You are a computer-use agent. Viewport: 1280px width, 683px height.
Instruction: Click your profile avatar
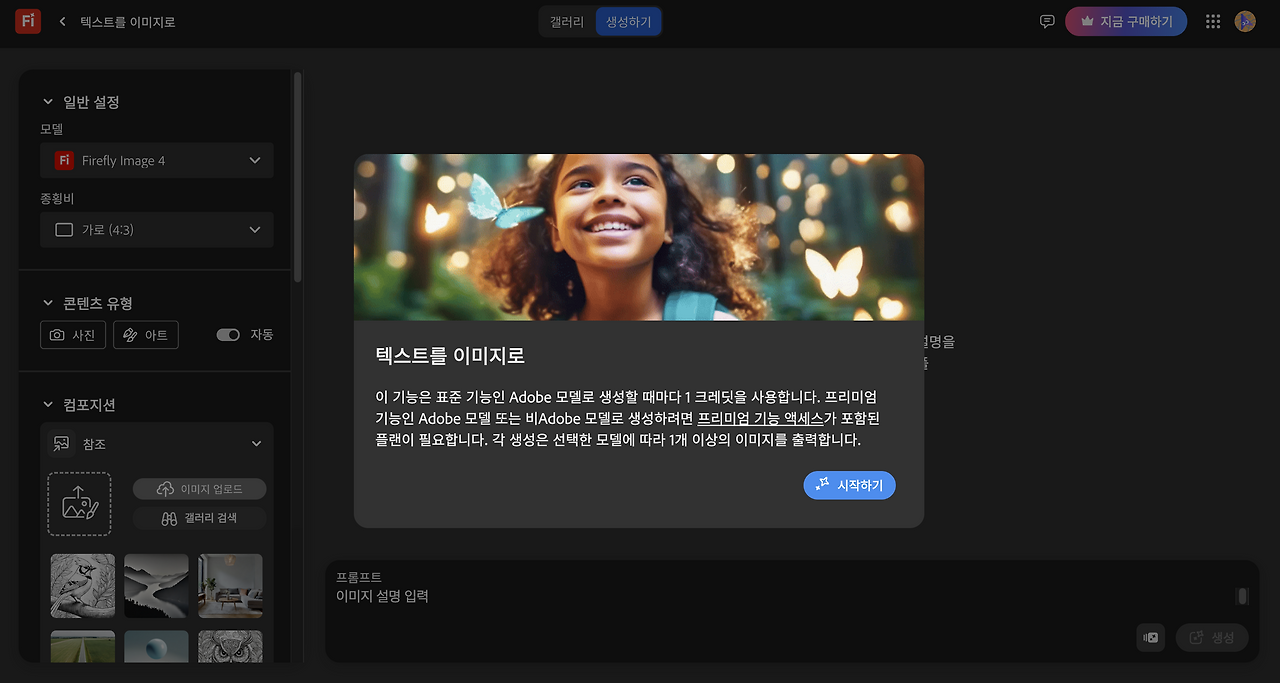coord(1244,20)
